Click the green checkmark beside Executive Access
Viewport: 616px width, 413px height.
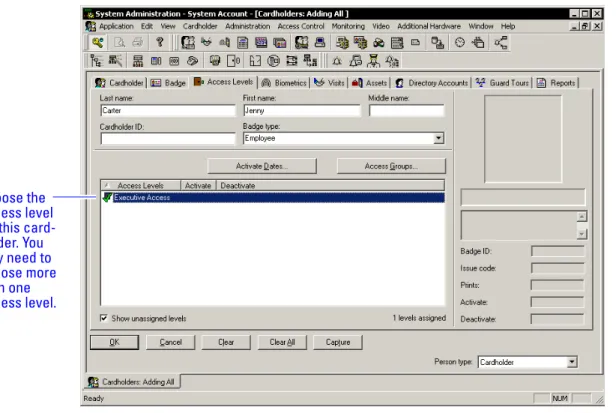[x=107, y=197]
